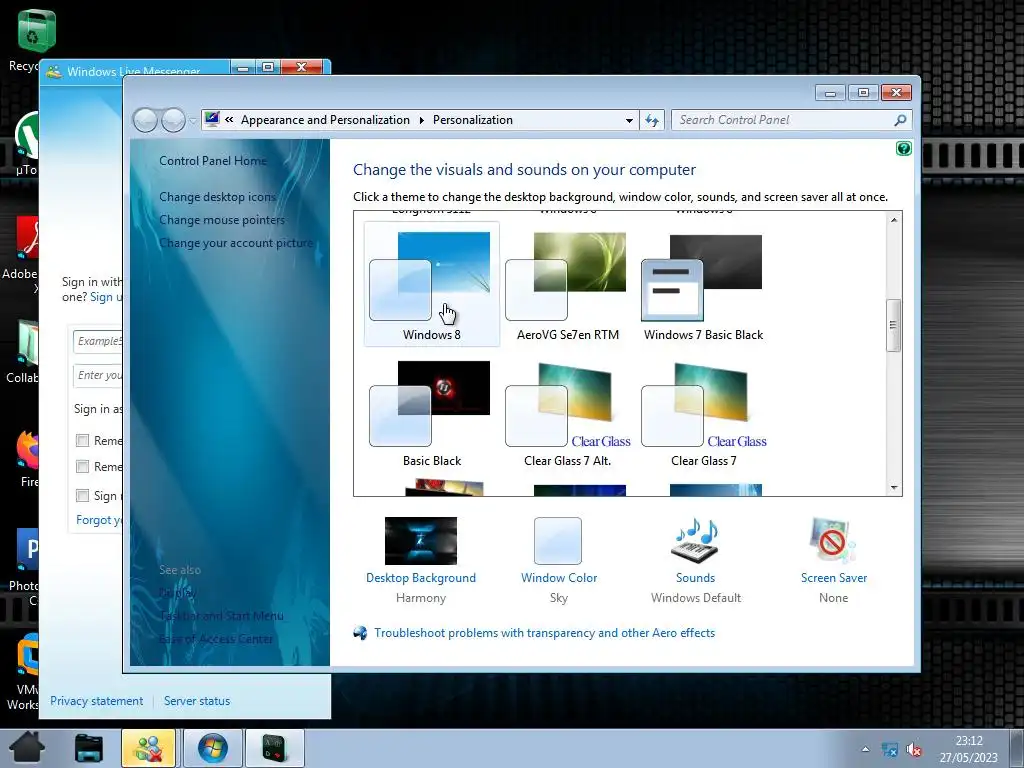Open the taskbar clock showing 23:12
Image resolution: width=1024 pixels, height=768 pixels.
[969, 749]
